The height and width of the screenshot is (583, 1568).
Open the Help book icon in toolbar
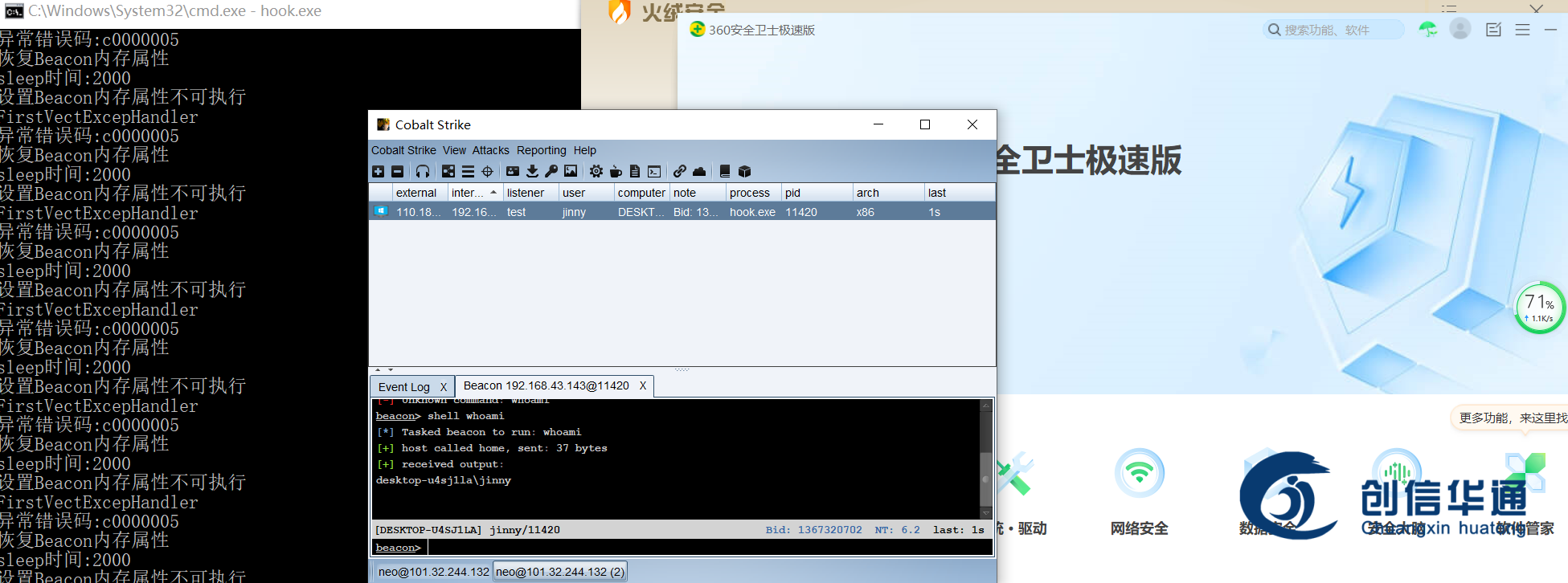[725, 171]
